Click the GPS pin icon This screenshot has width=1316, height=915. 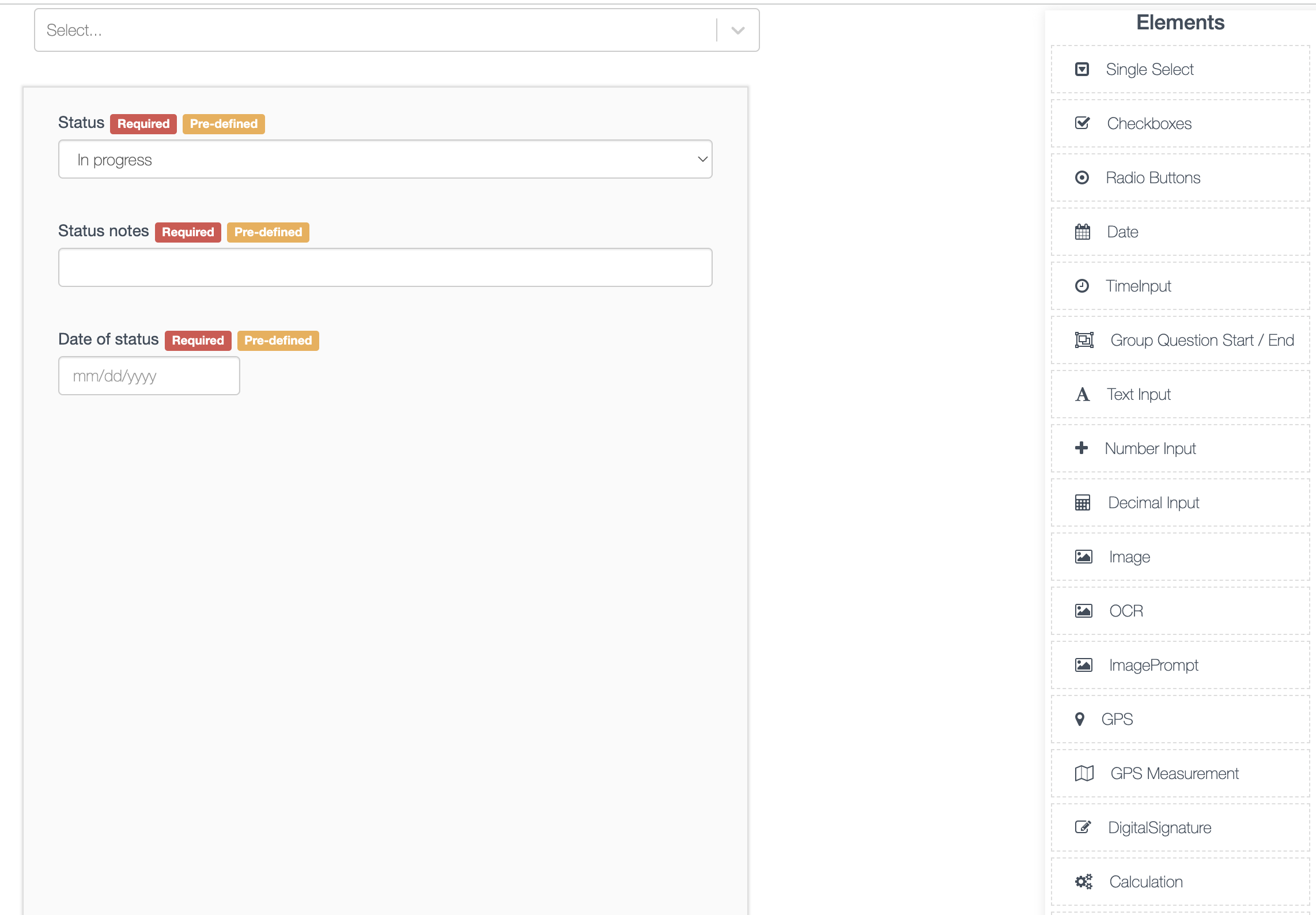click(1080, 719)
